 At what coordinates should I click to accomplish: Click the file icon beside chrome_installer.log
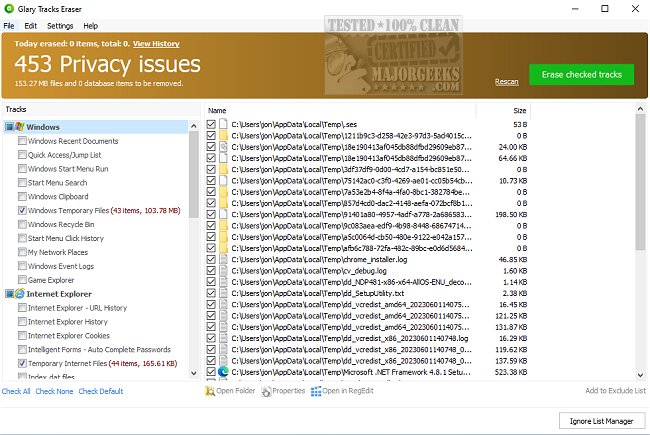click(224, 259)
